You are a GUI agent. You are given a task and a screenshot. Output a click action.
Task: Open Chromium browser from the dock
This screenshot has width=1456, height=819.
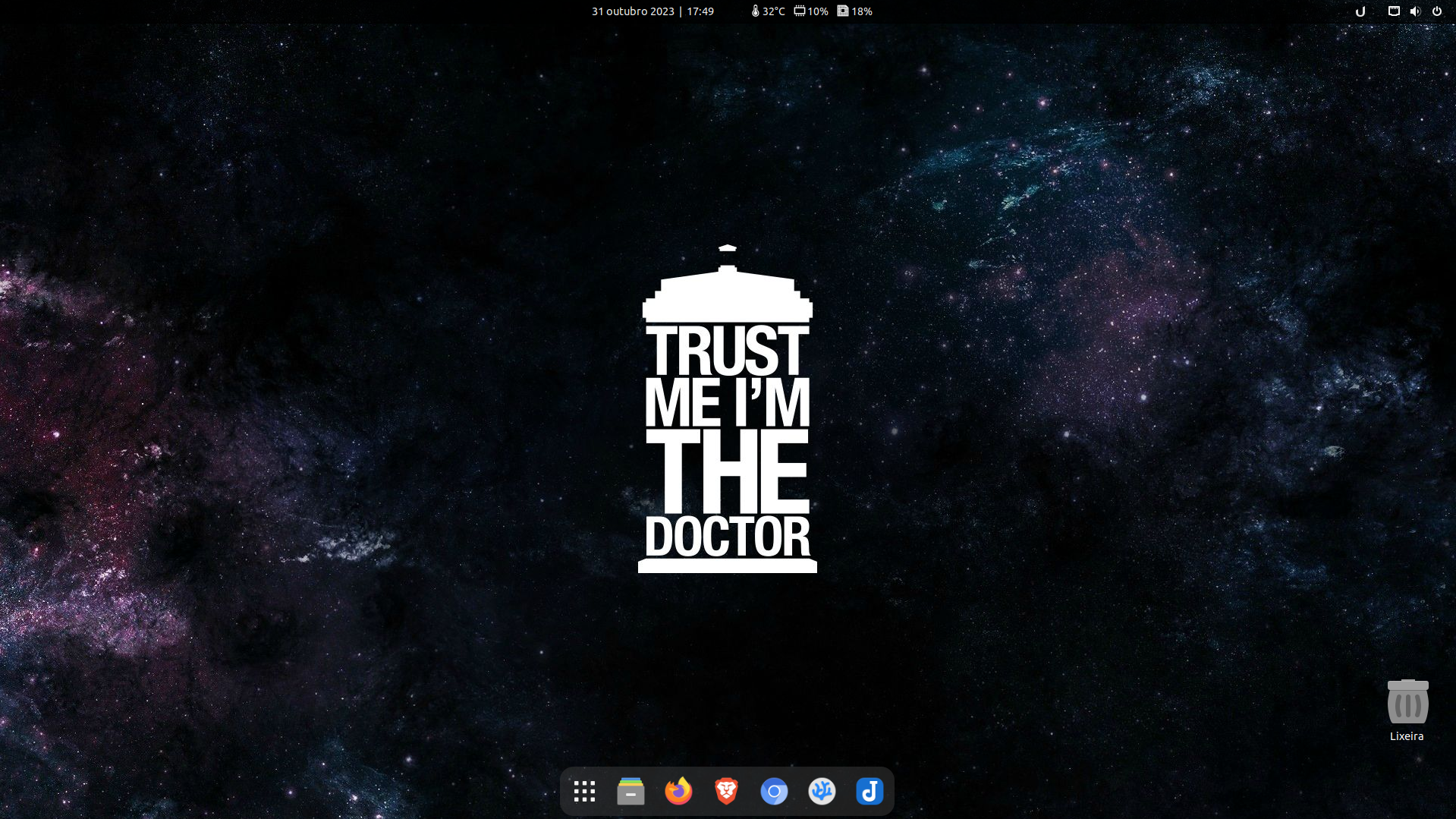pos(774,792)
